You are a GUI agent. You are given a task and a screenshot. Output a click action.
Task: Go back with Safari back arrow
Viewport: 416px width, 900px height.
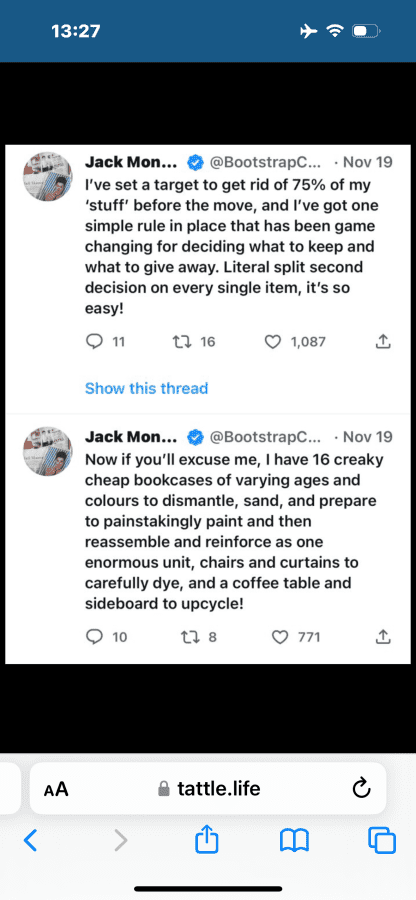(x=30, y=841)
